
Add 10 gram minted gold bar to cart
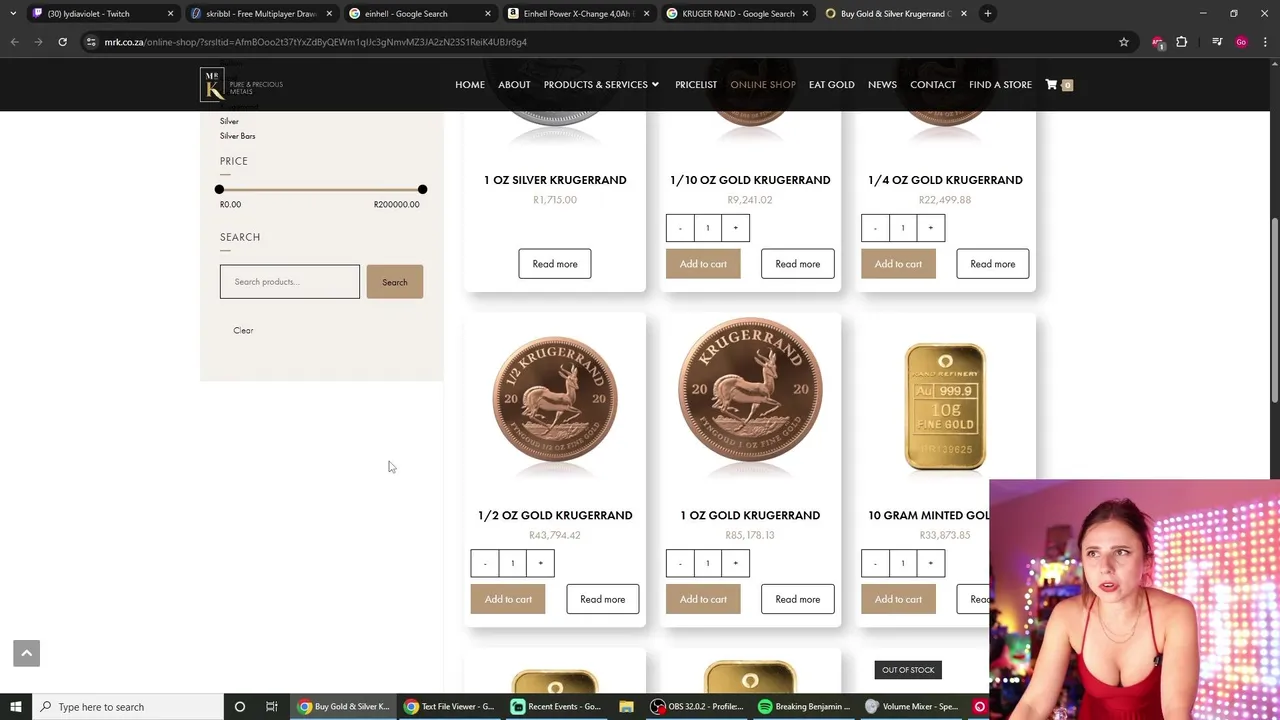point(898,599)
